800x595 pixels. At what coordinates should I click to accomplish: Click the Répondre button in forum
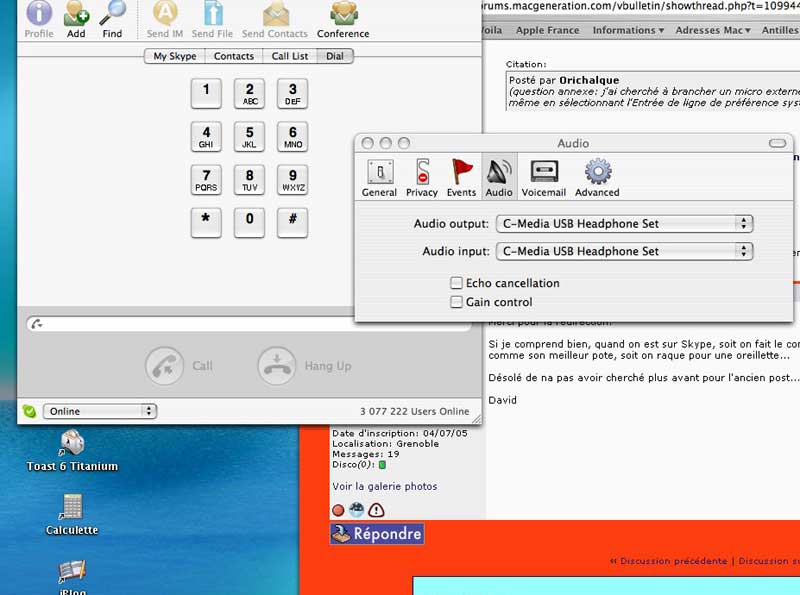377,534
